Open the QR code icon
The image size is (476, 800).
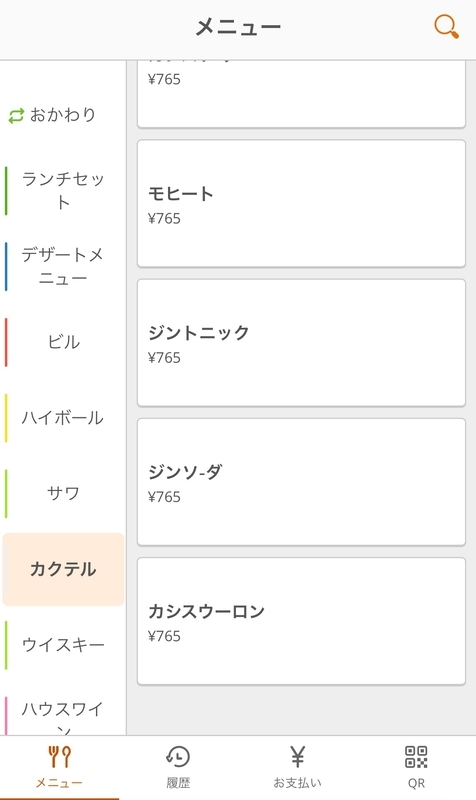[416, 757]
